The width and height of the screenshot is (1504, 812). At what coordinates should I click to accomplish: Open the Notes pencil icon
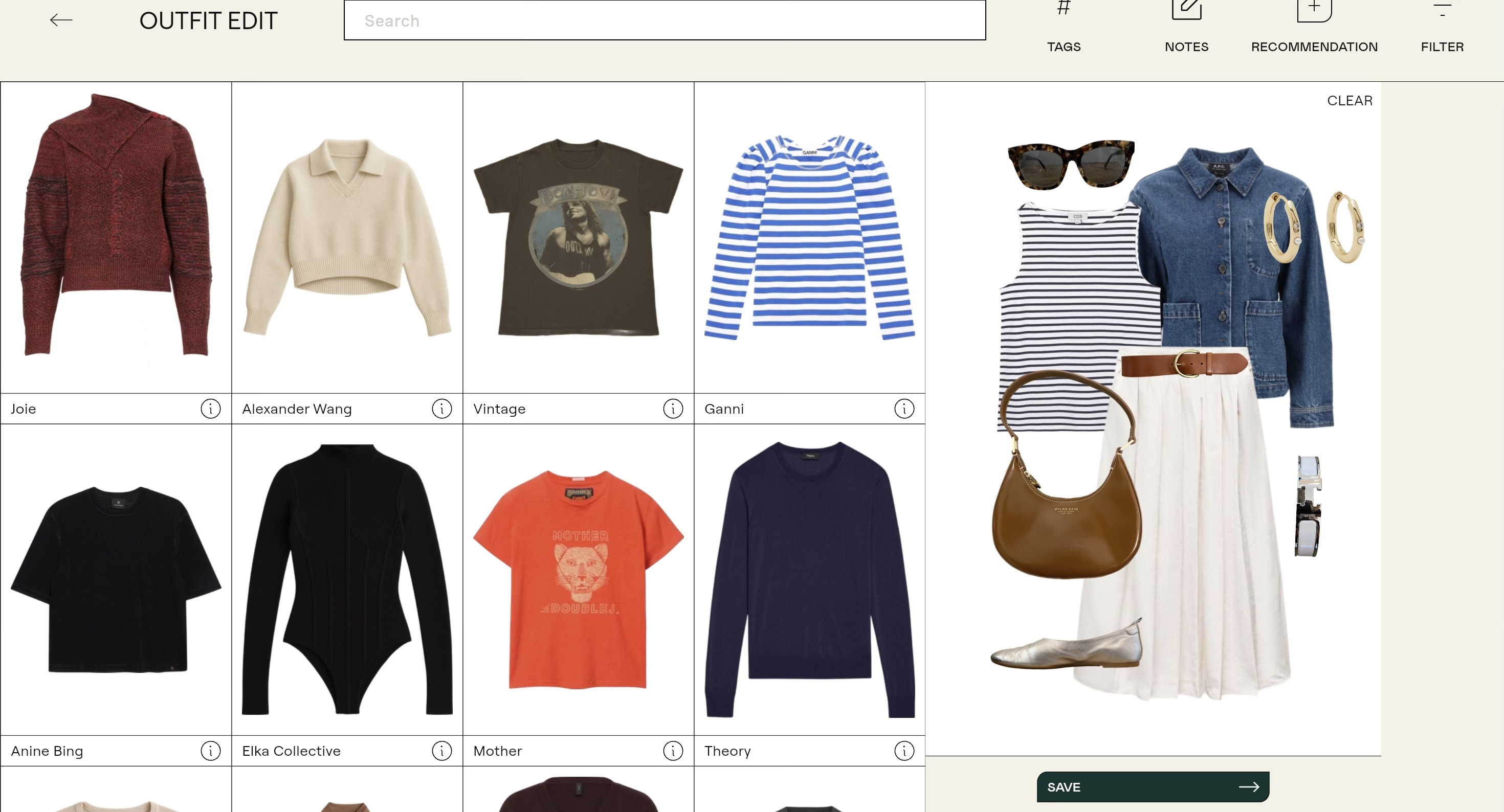click(1186, 9)
